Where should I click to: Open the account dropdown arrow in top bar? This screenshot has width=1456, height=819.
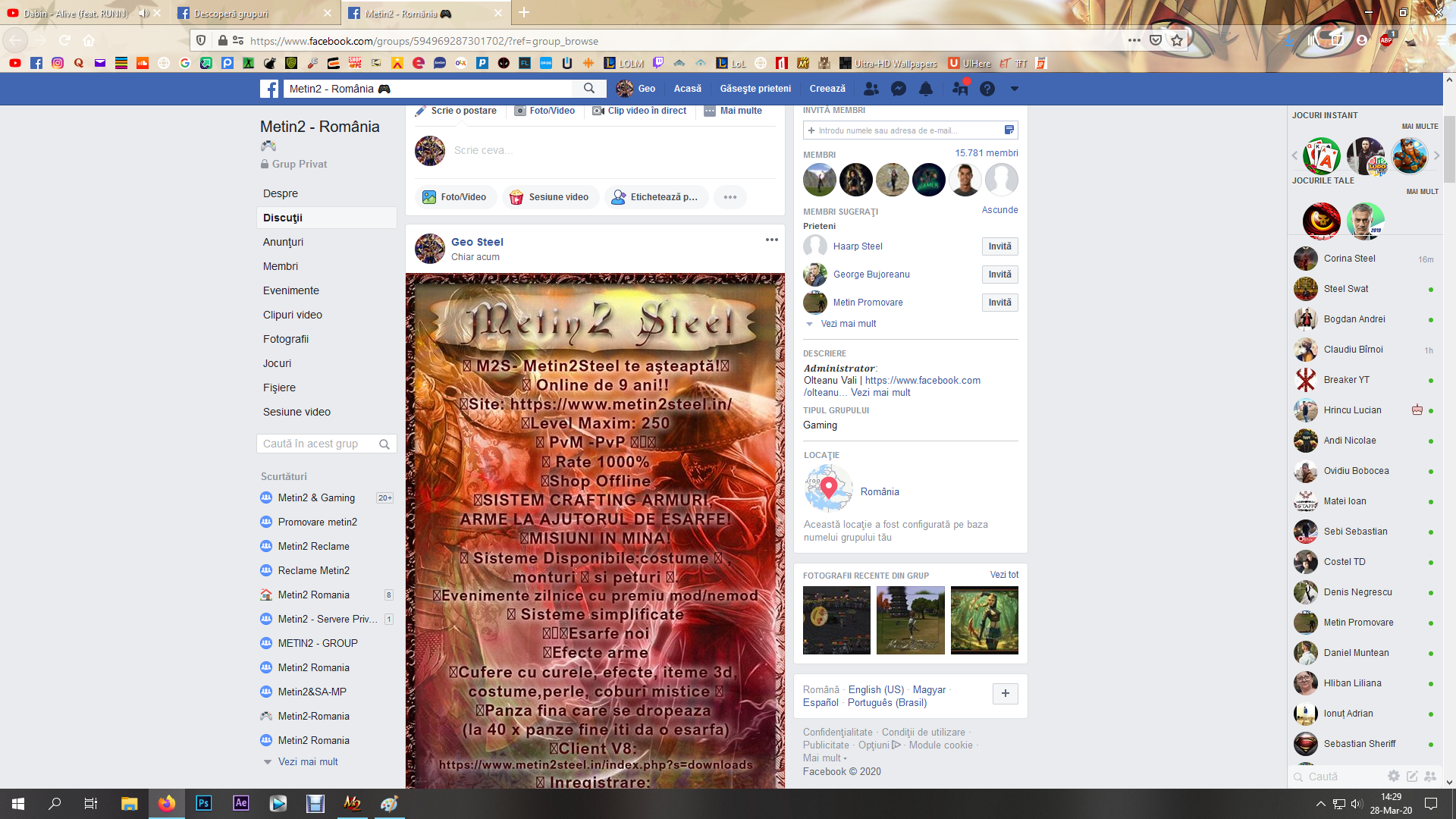point(1015,89)
